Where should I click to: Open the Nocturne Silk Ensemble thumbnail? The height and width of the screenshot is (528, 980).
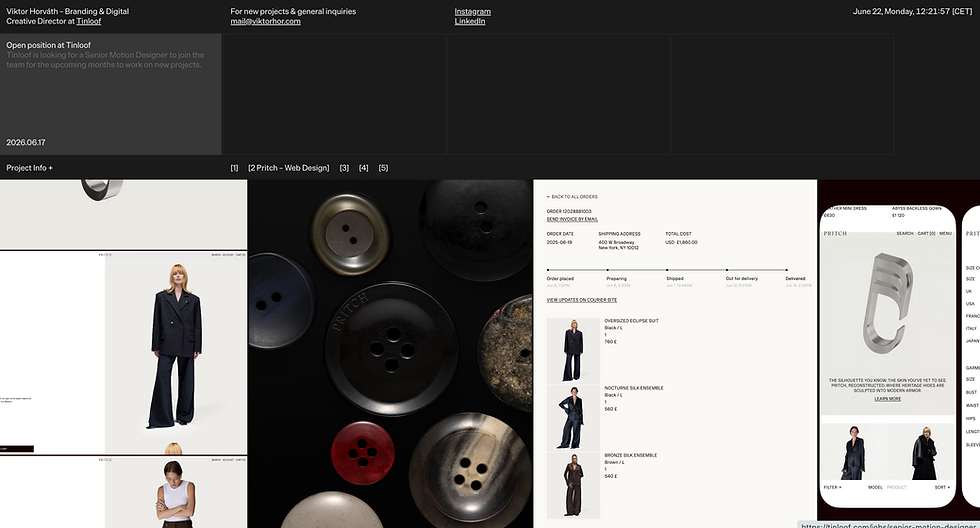point(573,417)
